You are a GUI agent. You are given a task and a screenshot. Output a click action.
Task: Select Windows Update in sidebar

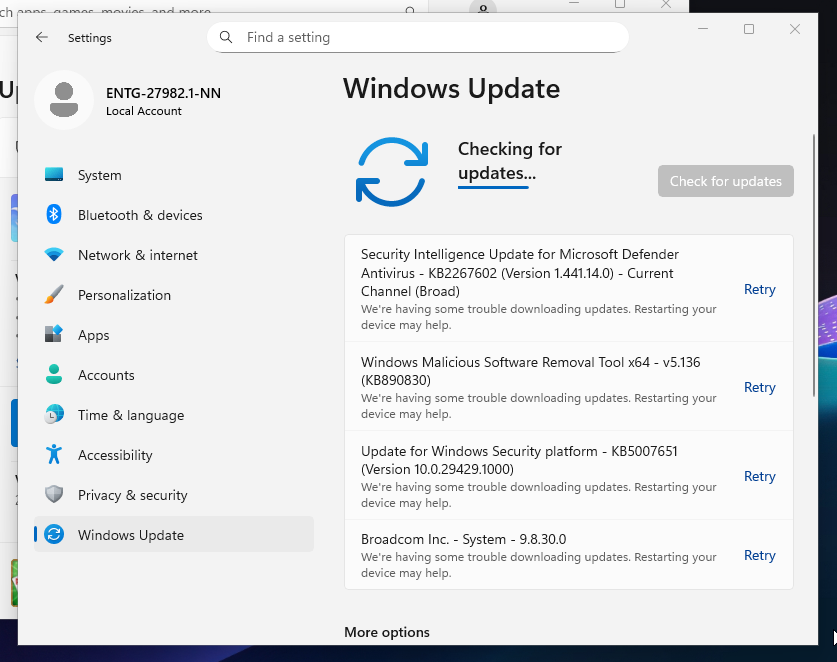[174, 534]
